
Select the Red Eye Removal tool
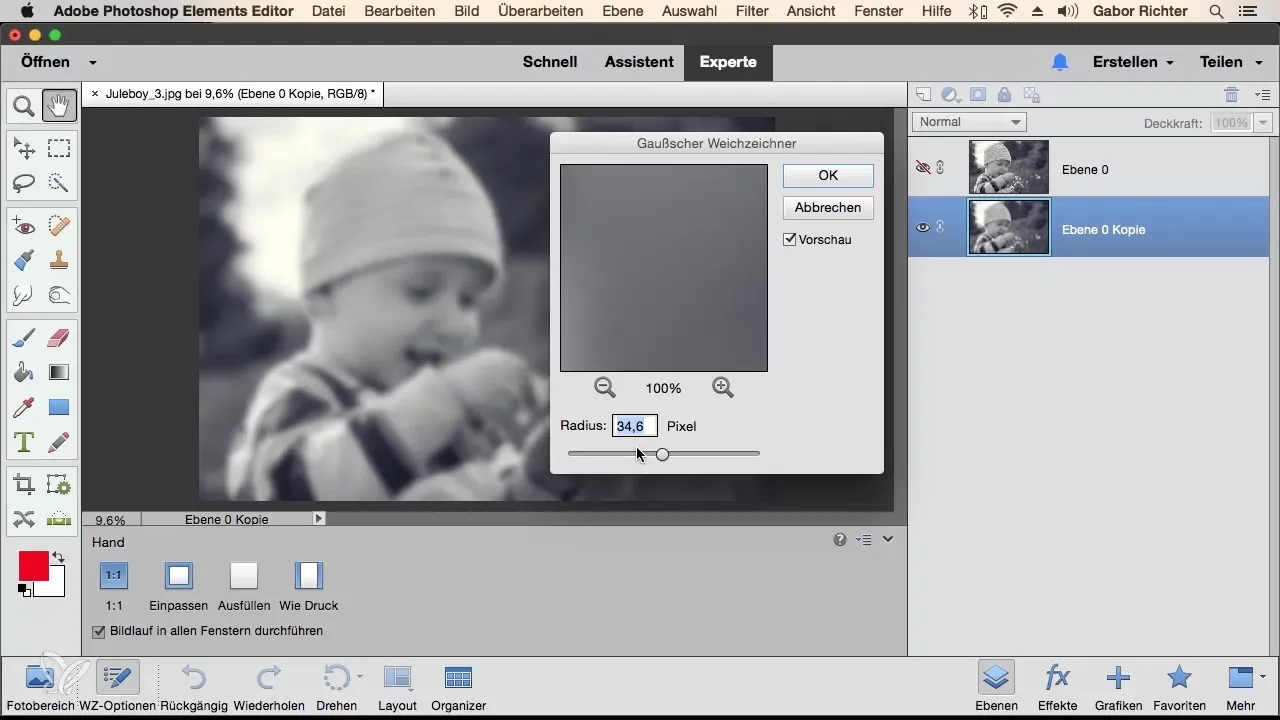pos(24,225)
